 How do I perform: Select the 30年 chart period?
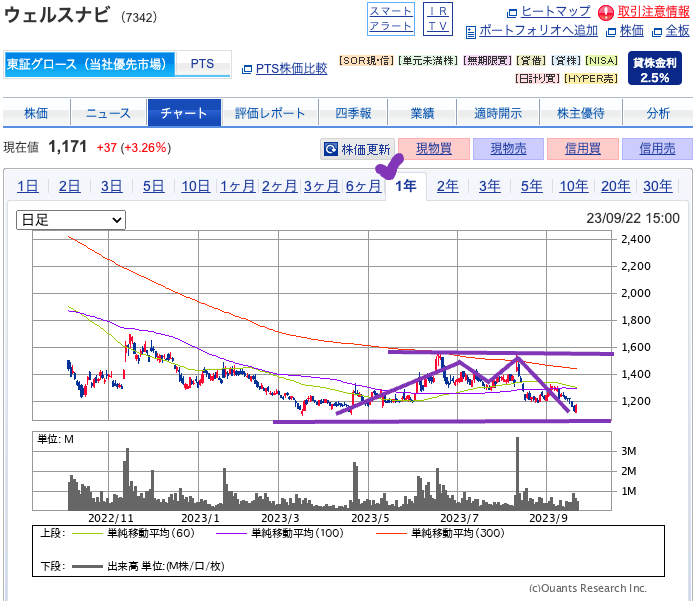pos(657,186)
